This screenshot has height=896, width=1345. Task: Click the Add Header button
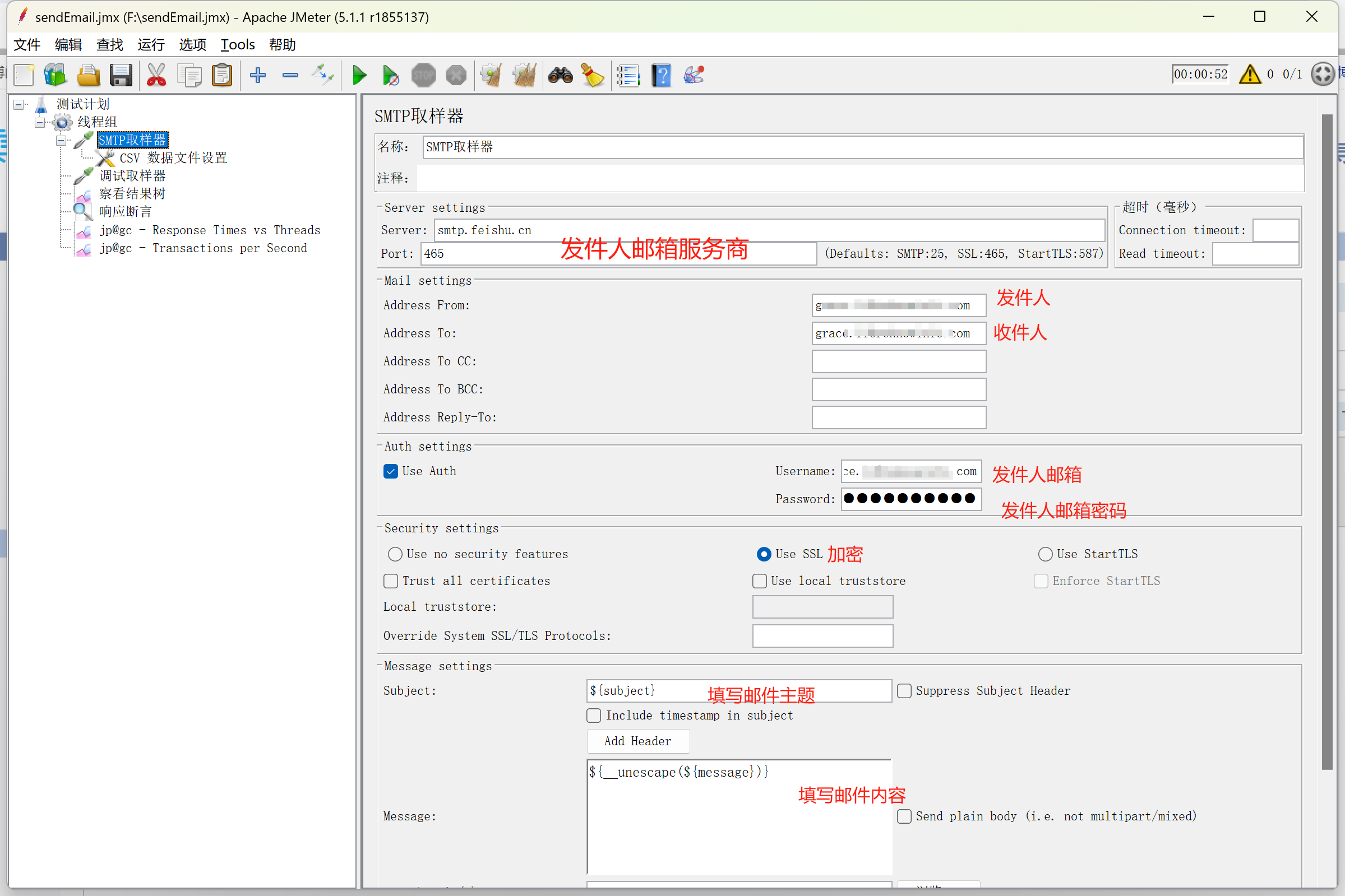point(637,741)
